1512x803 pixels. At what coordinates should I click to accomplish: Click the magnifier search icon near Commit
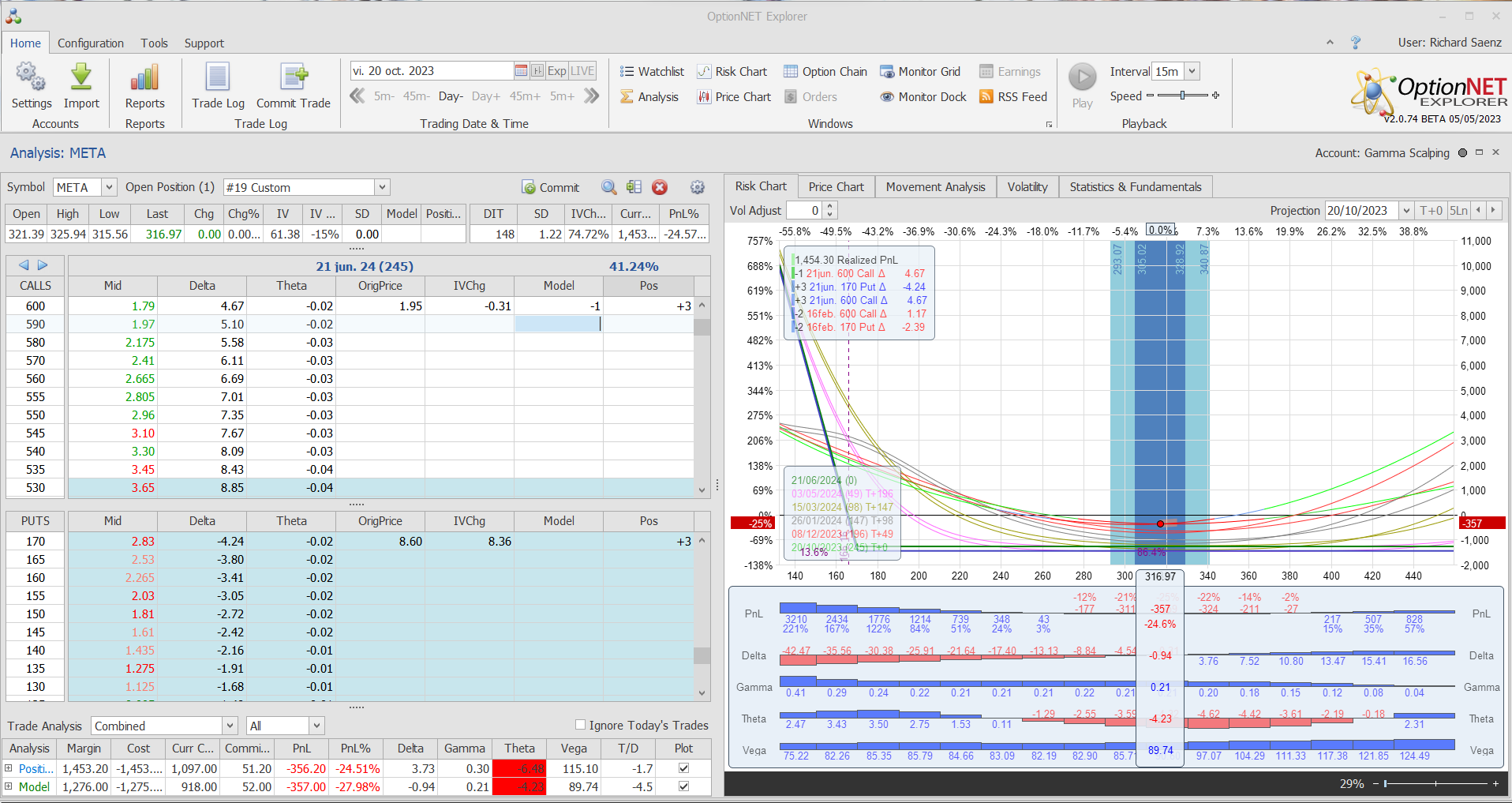pos(608,187)
